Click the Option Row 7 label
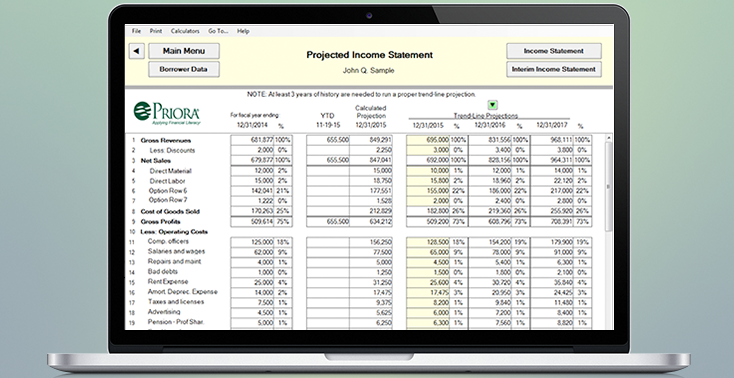Image resolution: width=734 pixels, height=378 pixels. pos(168,200)
